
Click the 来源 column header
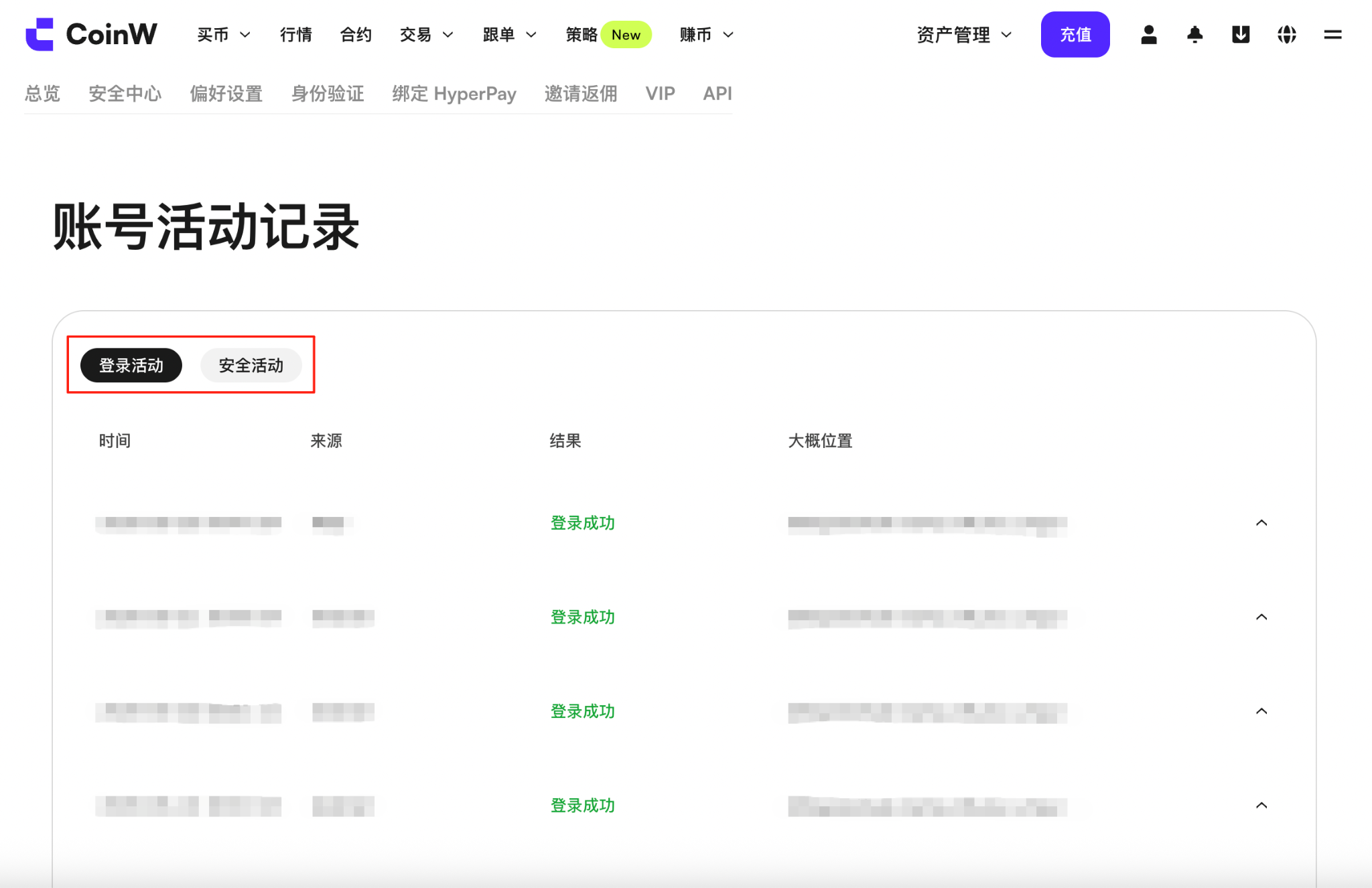pos(326,441)
